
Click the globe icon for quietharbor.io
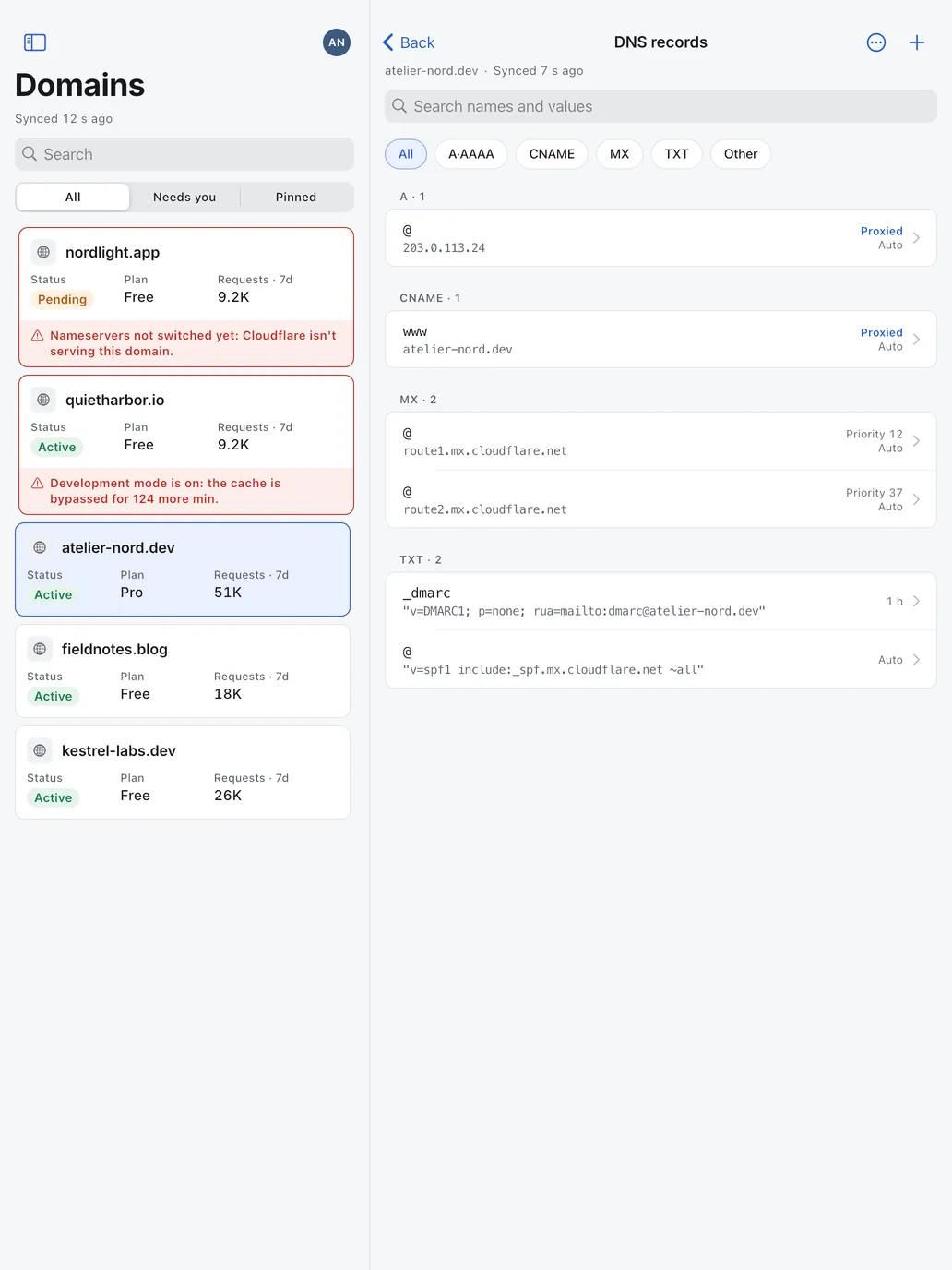click(x=43, y=400)
